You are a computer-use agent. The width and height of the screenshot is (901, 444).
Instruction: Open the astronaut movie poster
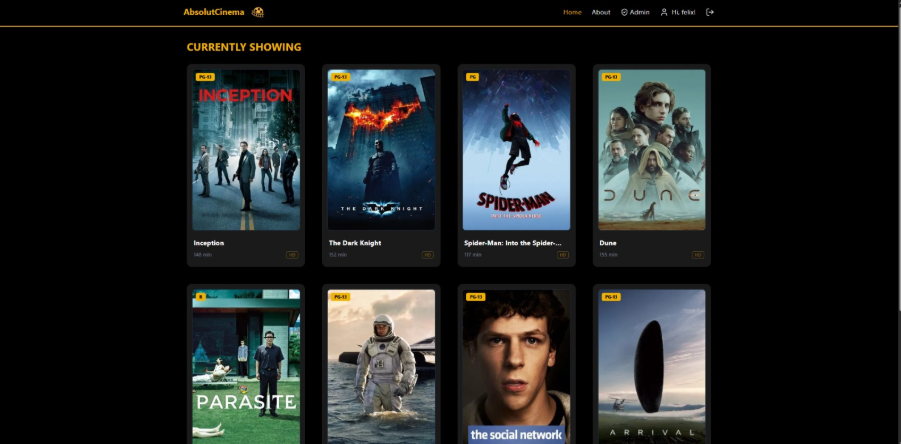pos(382,366)
